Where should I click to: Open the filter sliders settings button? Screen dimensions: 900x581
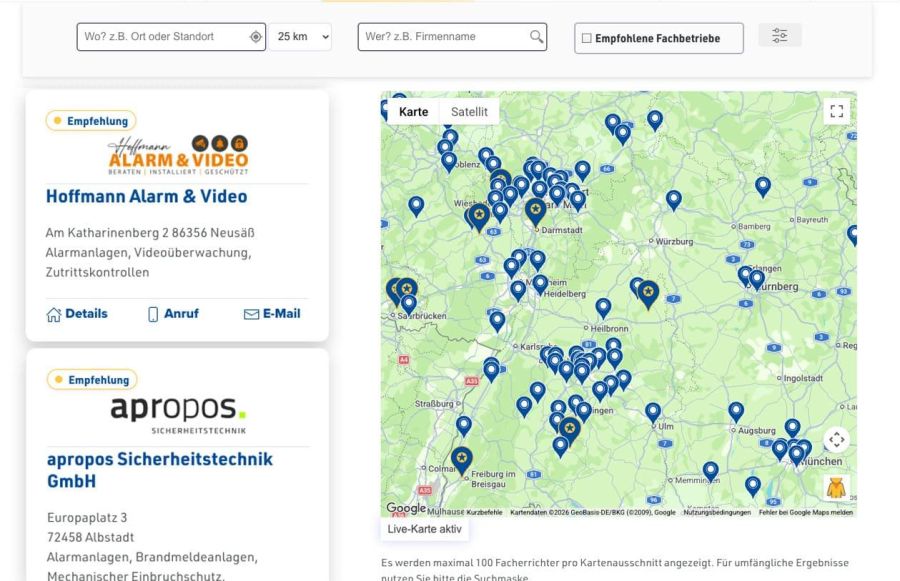point(779,36)
